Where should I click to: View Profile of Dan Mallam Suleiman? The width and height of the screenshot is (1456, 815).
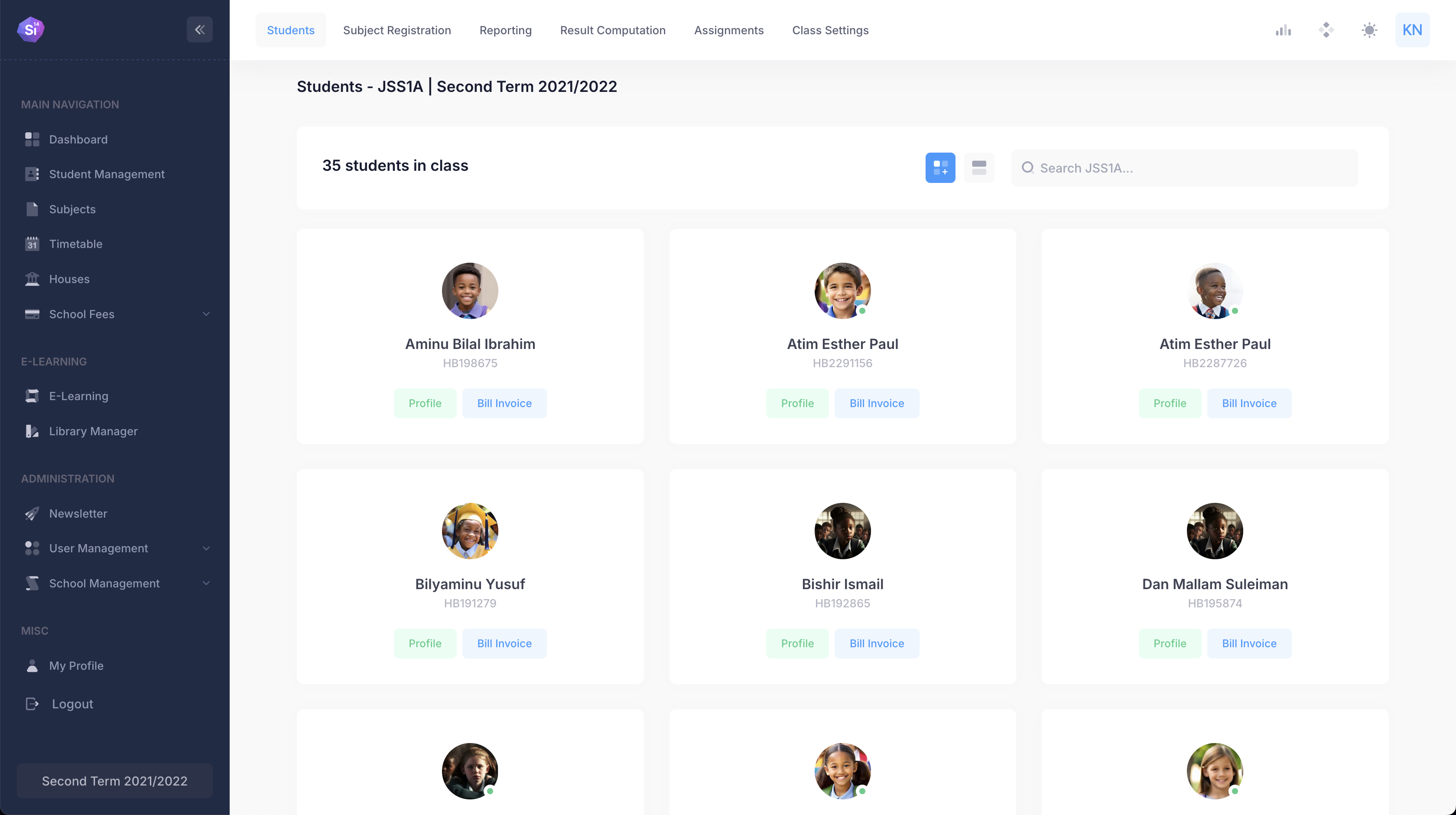pyautogui.click(x=1170, y=643)
